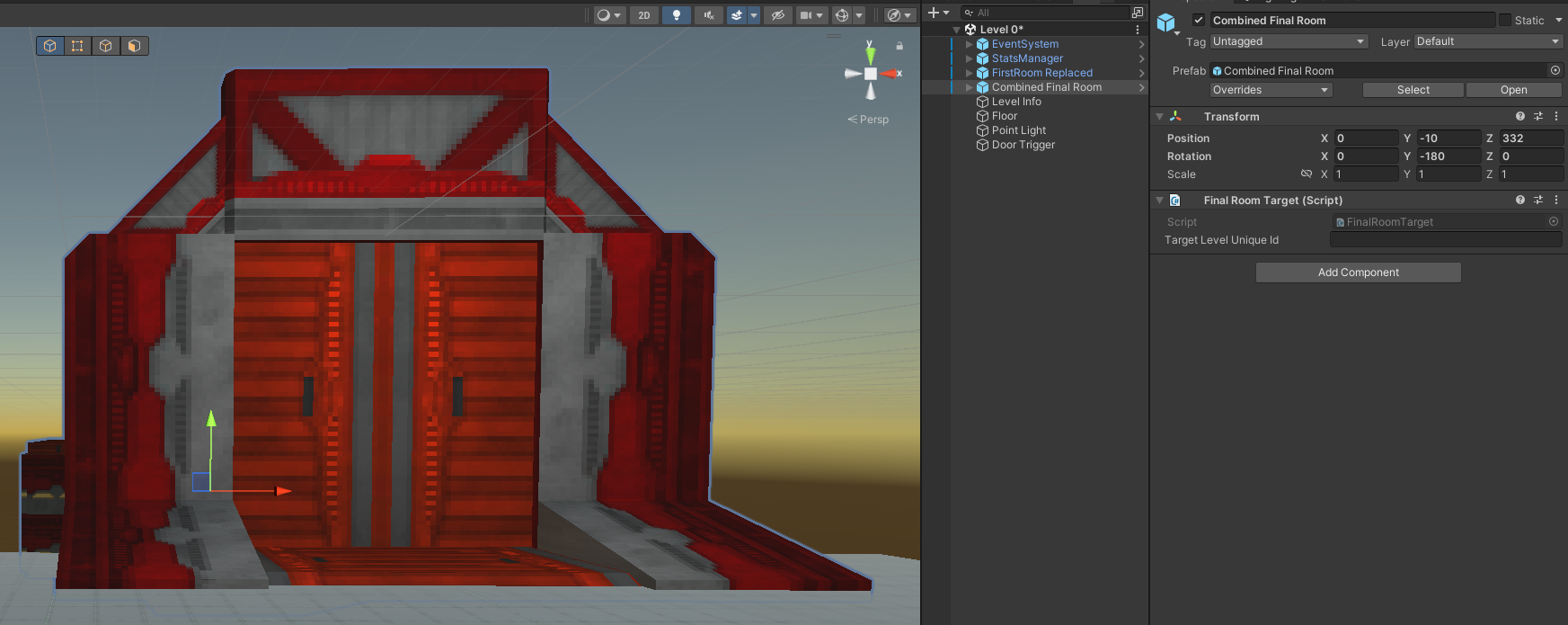Screen dimensions: 1568x625
Task: Select Door Trigger in the hierarchy
Action: 1023,145
